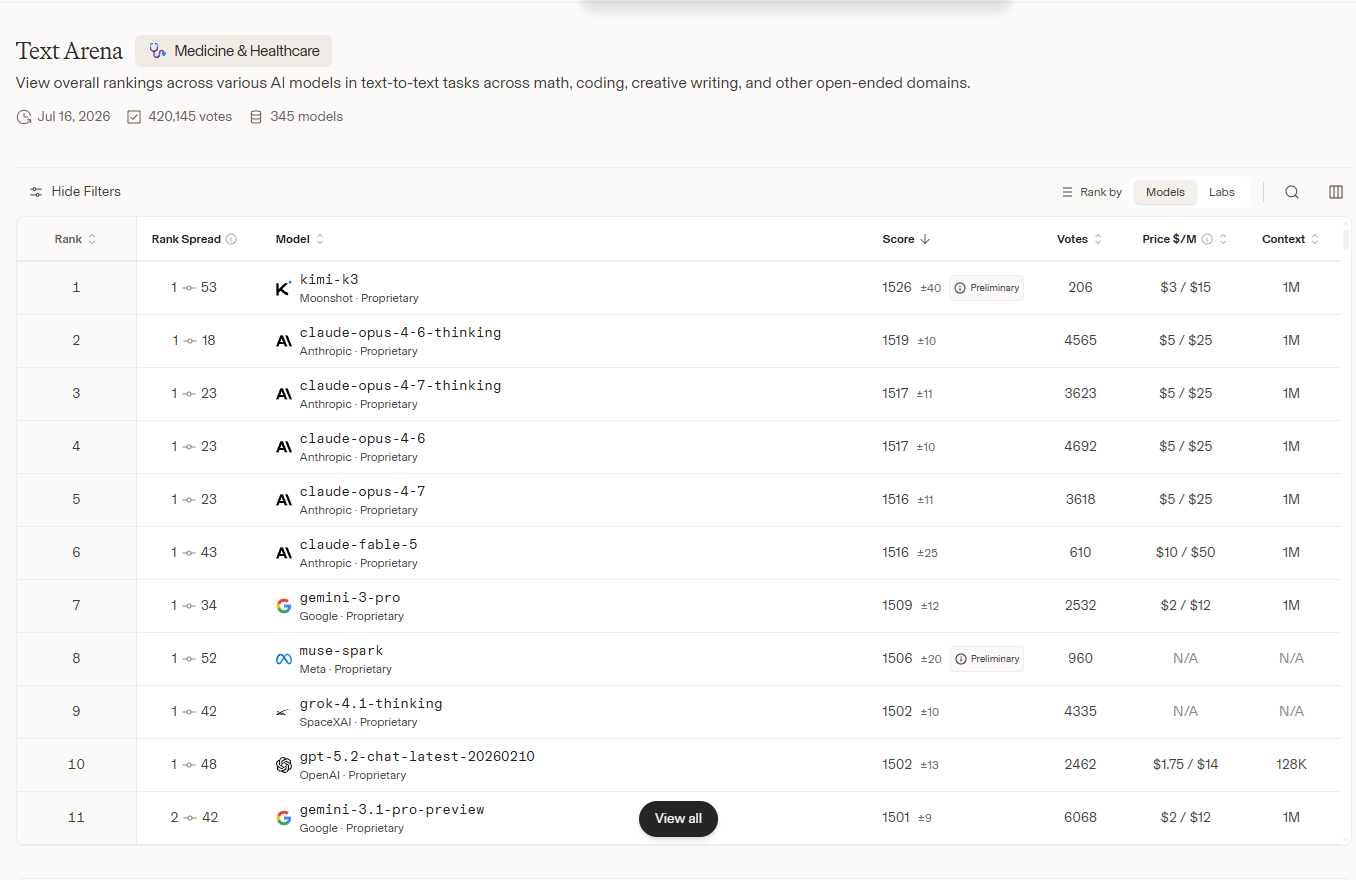Click the rank spread 1 to 18
1356x880 pixels.
(x=193, y=341)
